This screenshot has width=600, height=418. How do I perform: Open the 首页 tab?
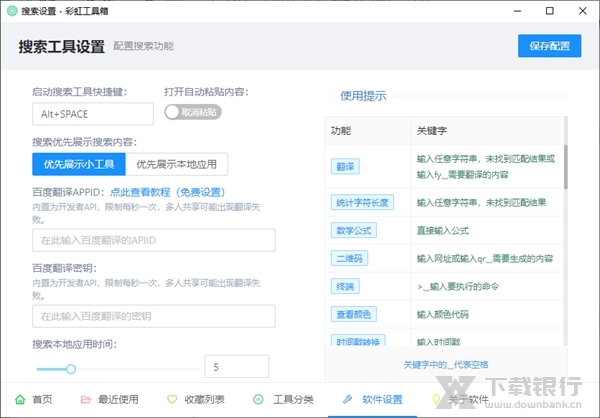point(34,400)
